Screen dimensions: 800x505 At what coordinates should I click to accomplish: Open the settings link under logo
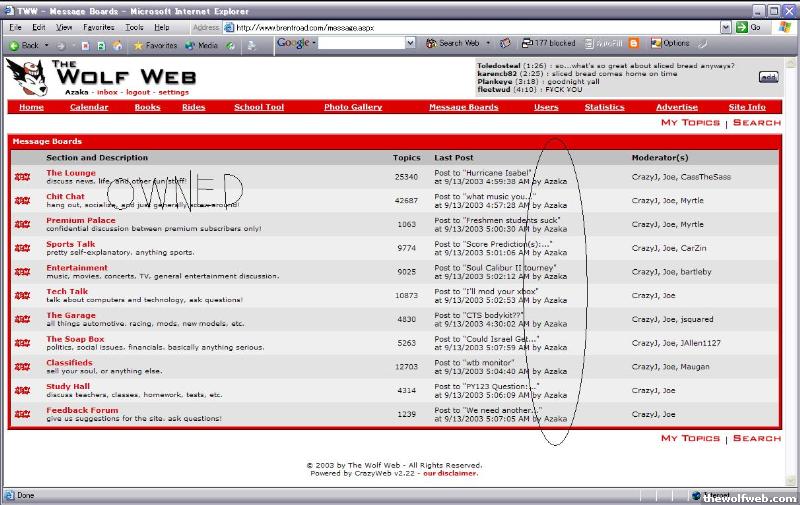coord(173,92)
